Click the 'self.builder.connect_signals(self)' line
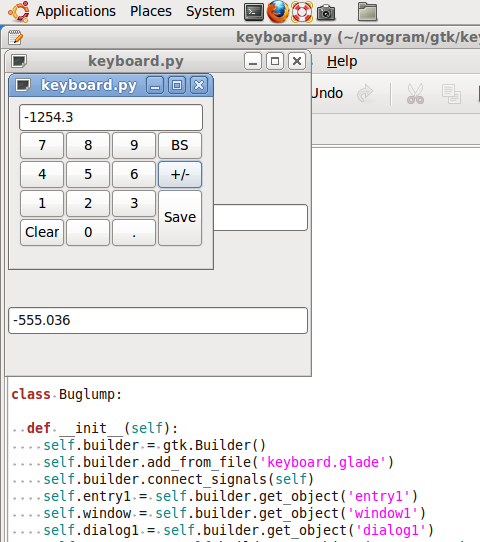 pyautogui.click(x=178, y=479)
